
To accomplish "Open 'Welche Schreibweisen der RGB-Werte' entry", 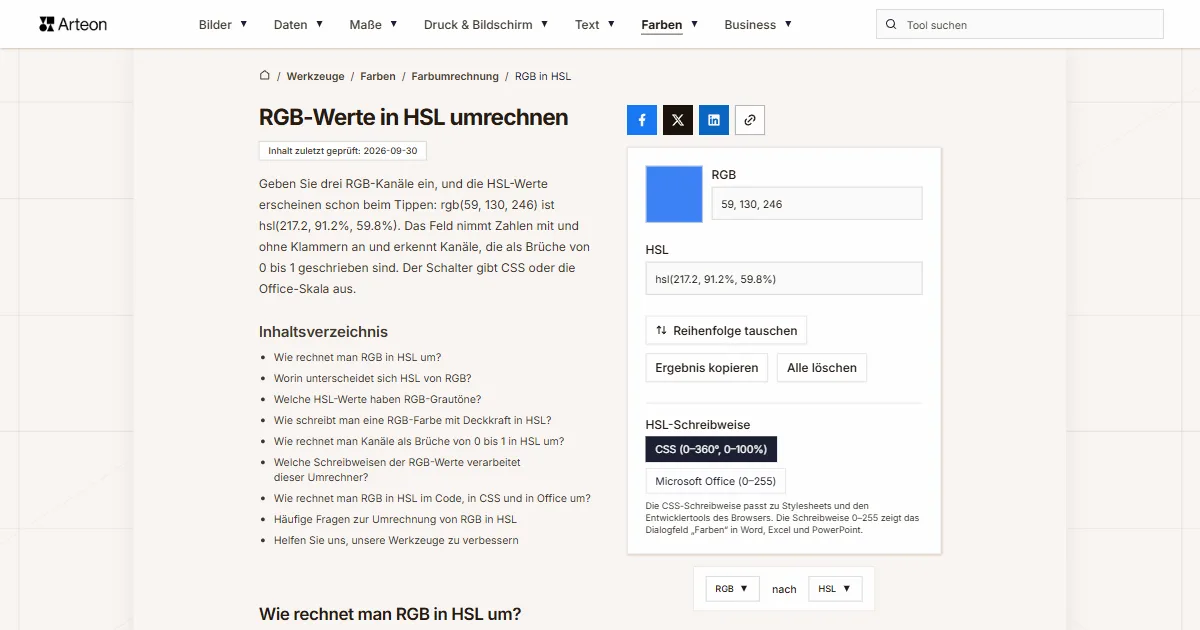I will coord(397,470).
